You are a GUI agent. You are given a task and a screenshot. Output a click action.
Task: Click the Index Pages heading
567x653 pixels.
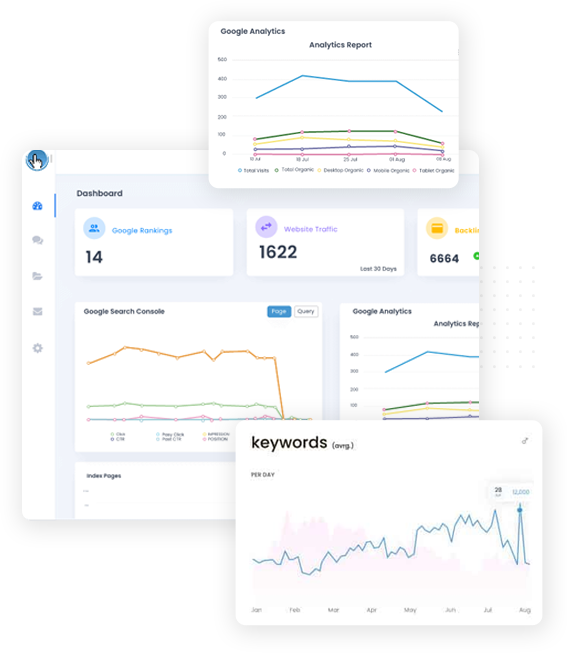[x=104, y=476]
